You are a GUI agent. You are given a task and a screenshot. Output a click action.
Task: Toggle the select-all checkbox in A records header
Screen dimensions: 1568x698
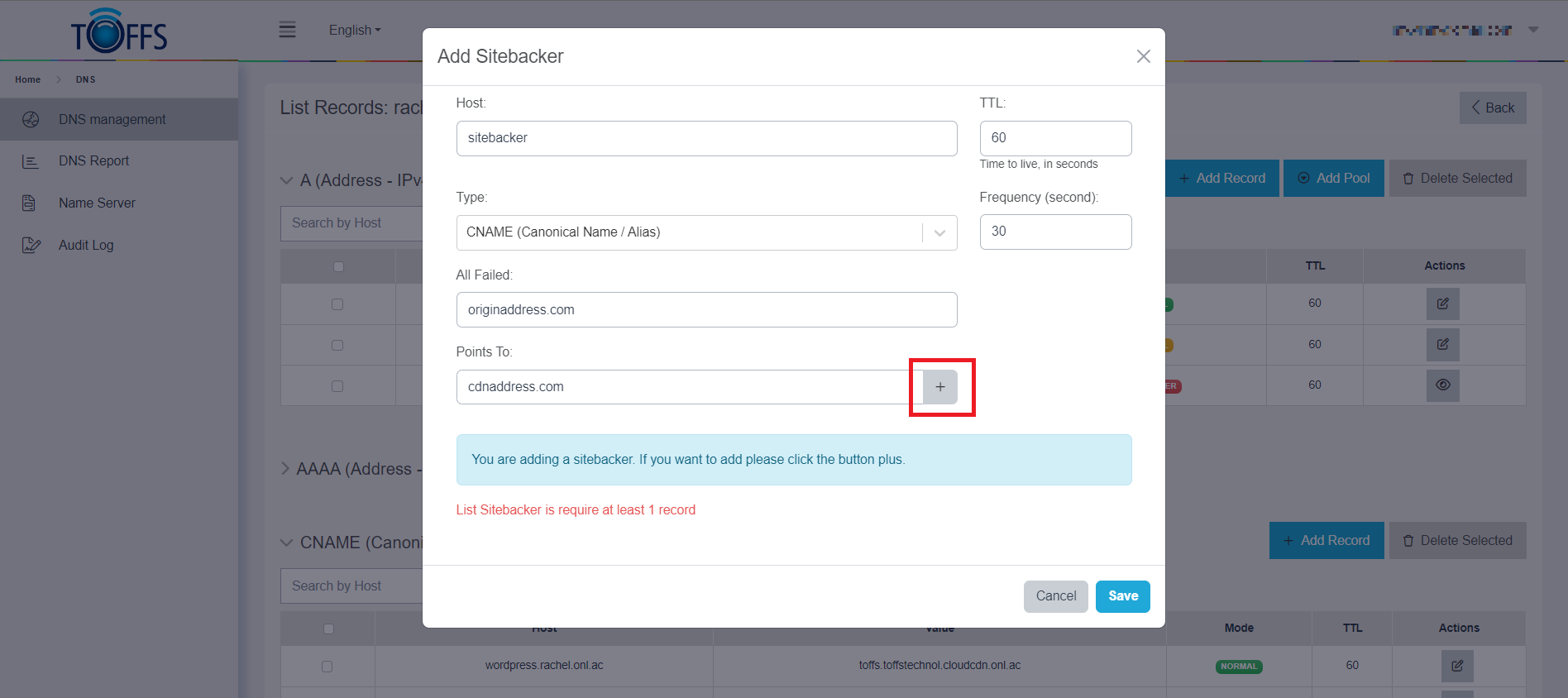[x=338, y=266]
